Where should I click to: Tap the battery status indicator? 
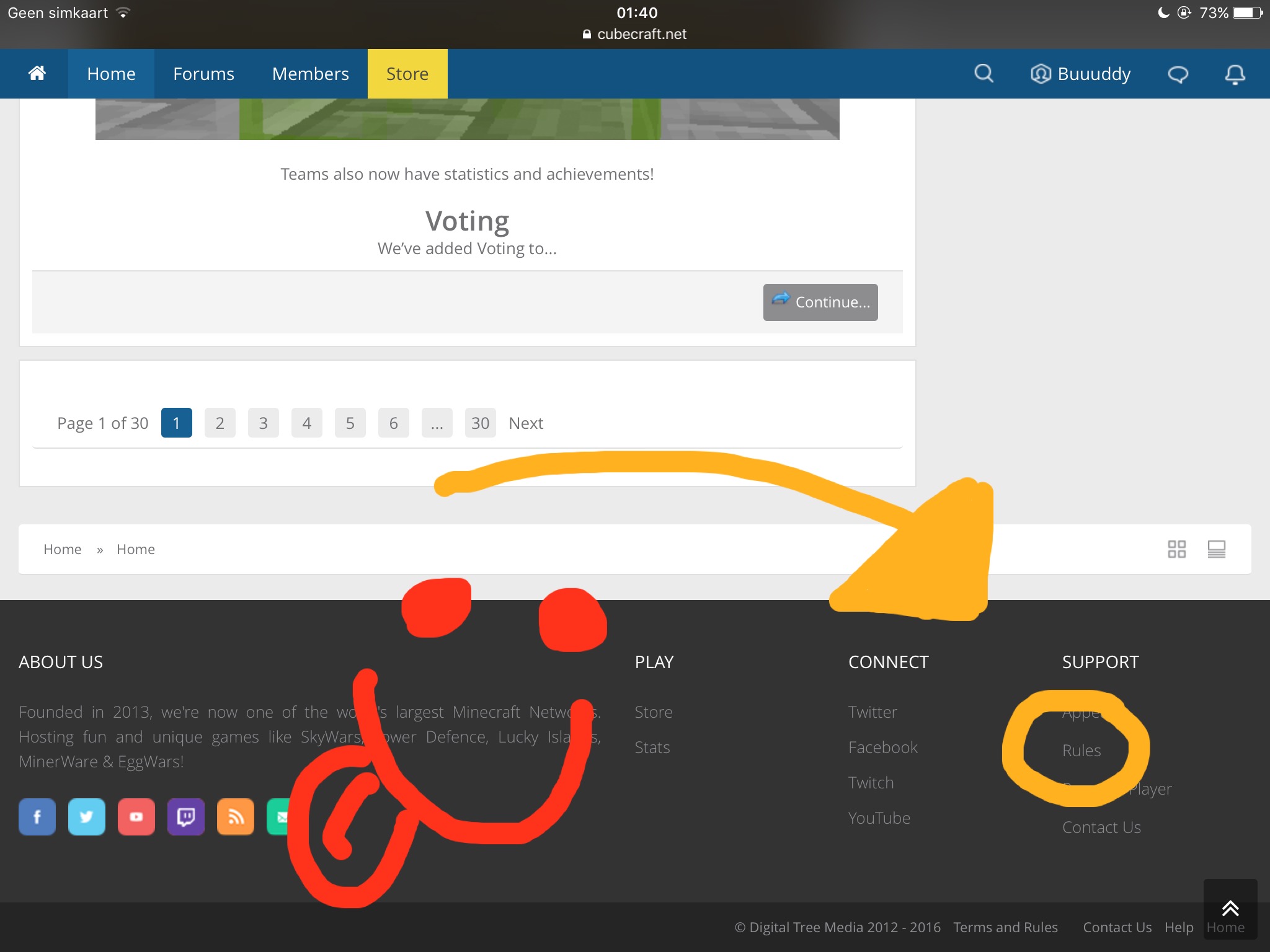click(1247, 13)
